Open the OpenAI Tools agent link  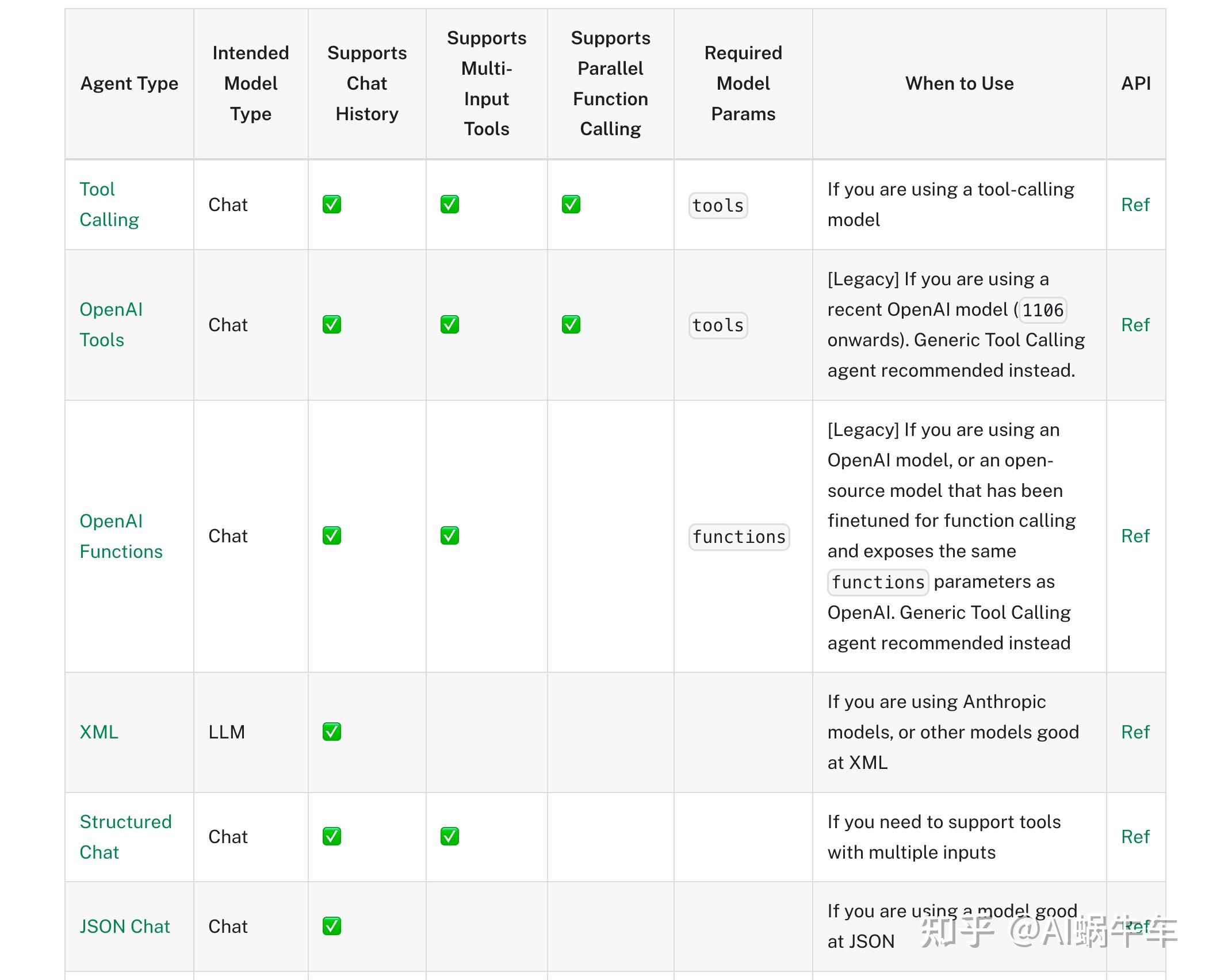click(110, 324)
